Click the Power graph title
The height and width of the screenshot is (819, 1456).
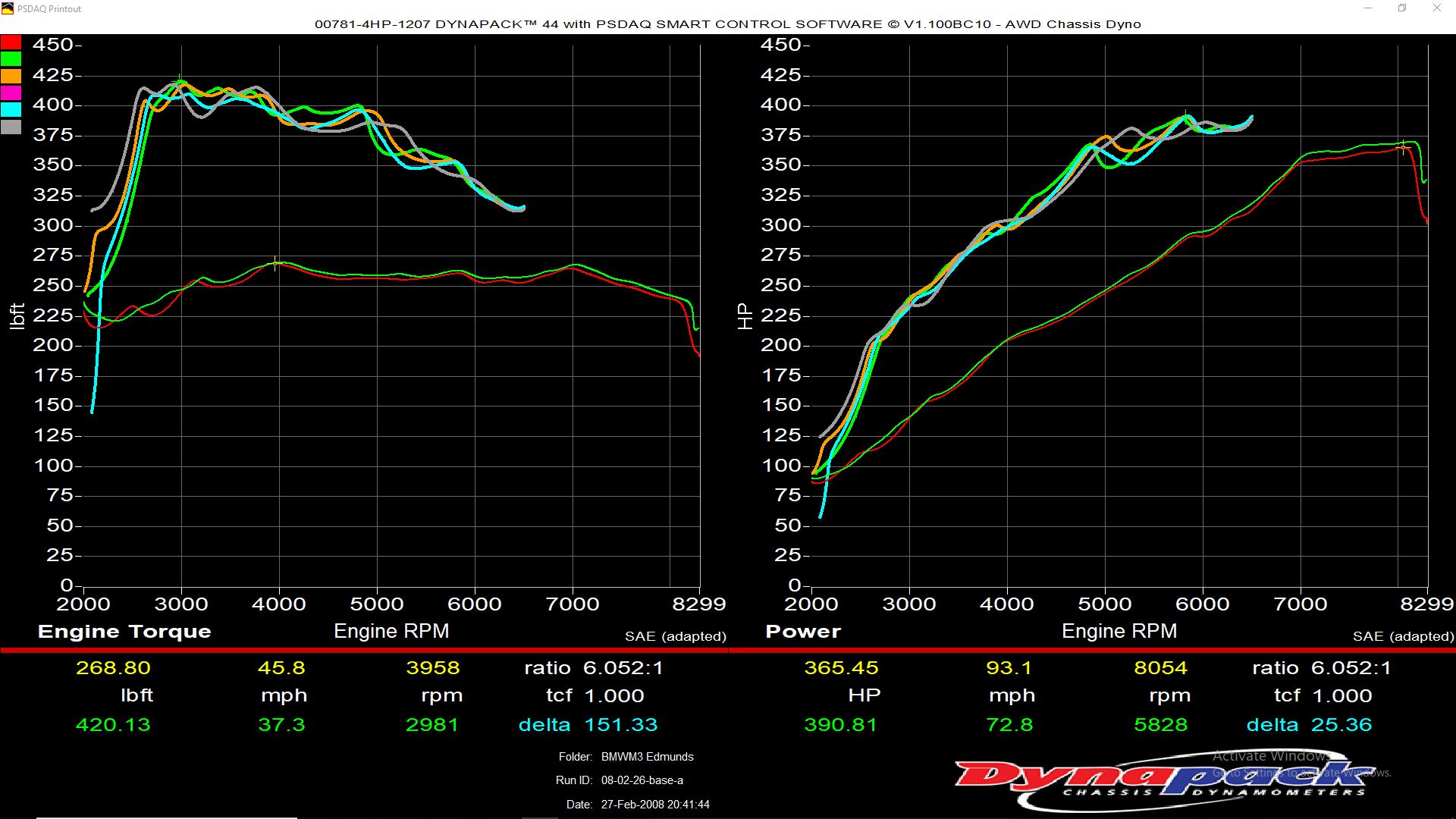click(x=803, y=632)
